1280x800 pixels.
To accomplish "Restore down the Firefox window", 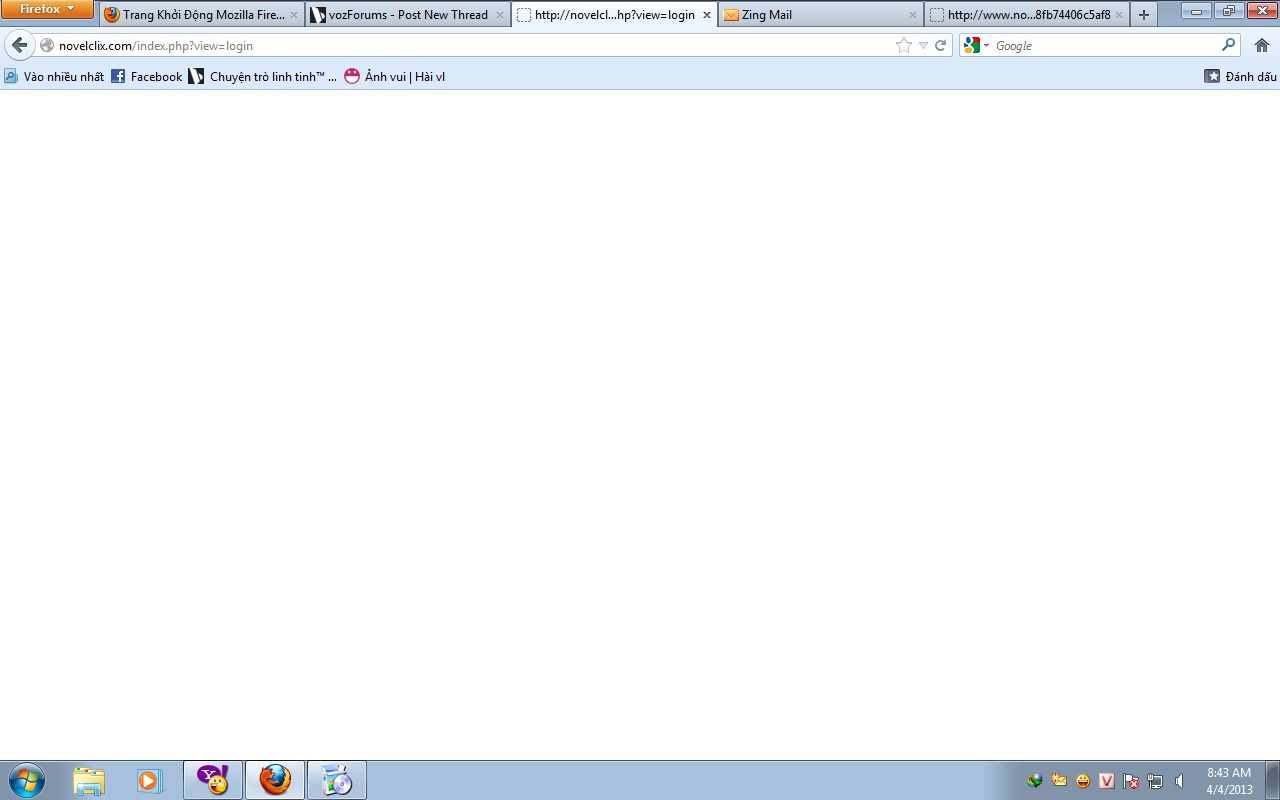I will (x=1229, y=10).
